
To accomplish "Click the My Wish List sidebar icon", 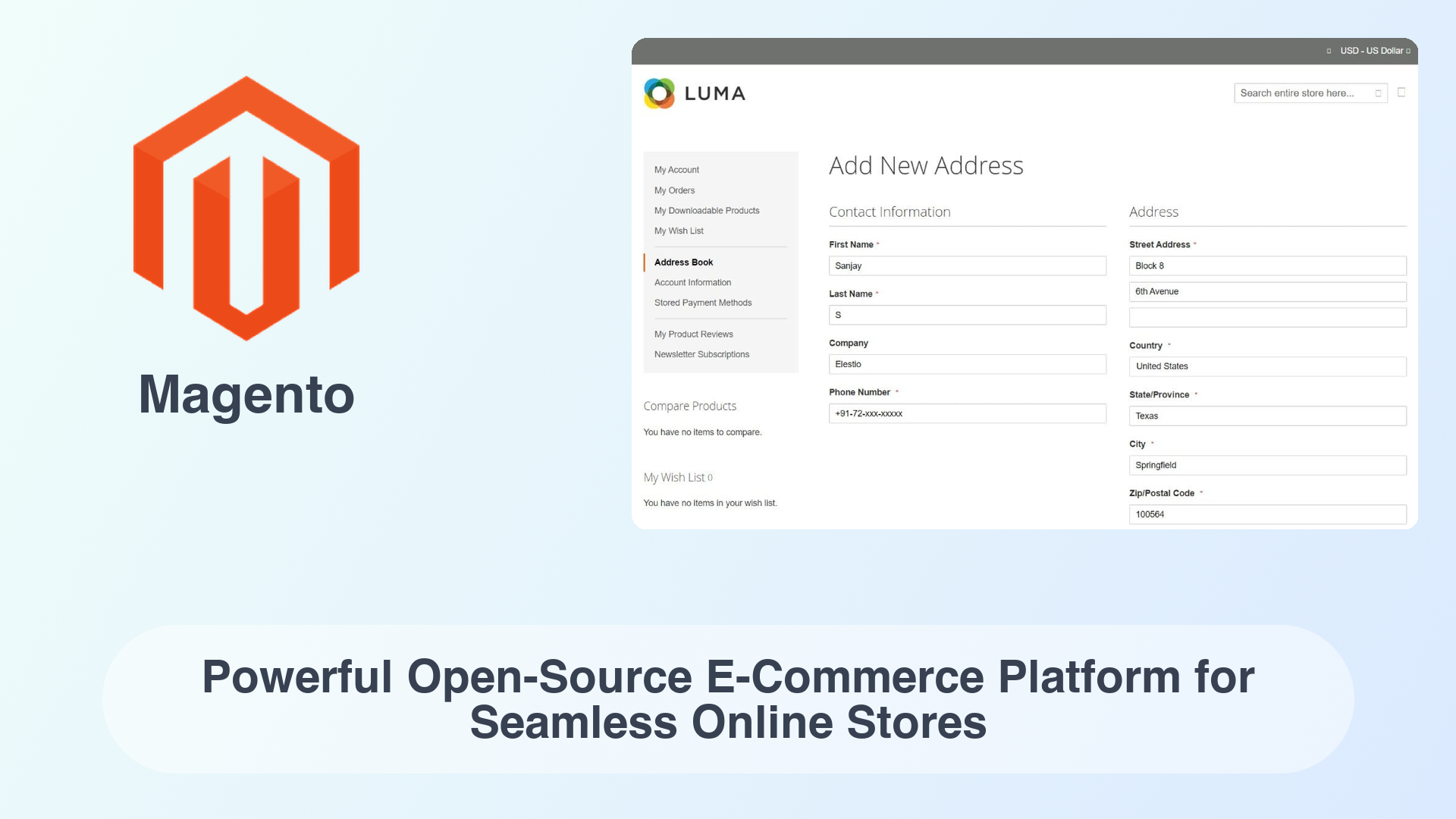I will 679,230.
